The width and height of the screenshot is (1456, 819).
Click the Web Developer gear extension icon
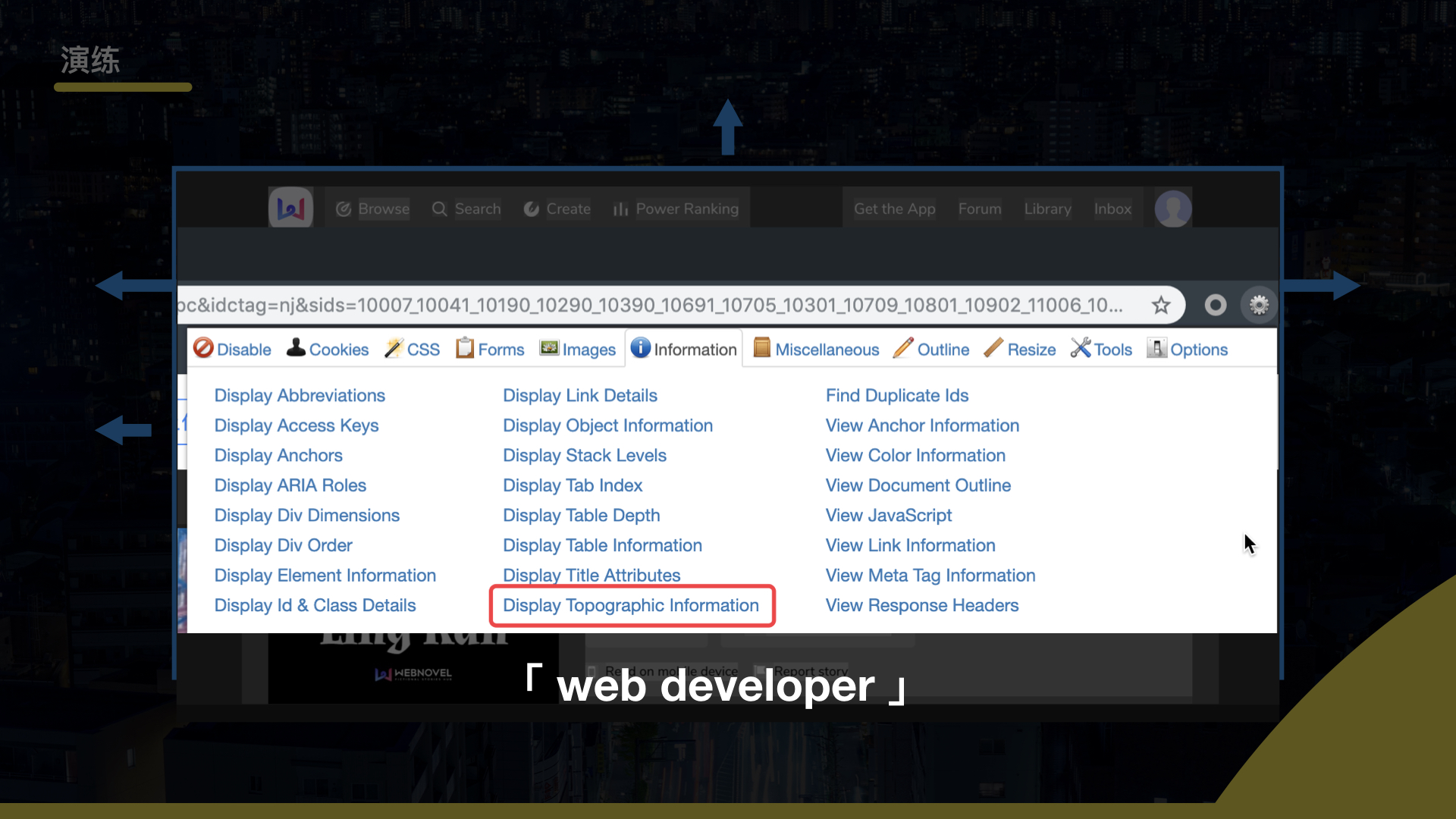pyautogui.click(x=1259, y=305)
